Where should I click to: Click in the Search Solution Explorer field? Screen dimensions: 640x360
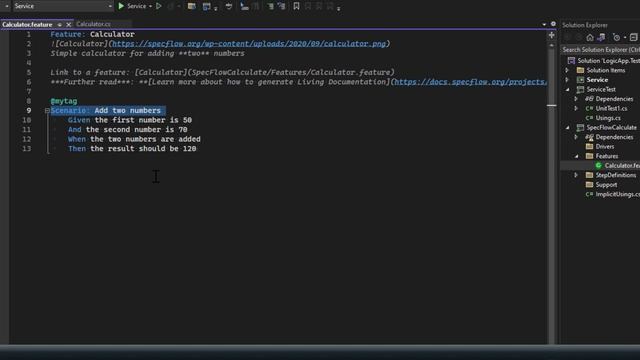click(600, 50)
